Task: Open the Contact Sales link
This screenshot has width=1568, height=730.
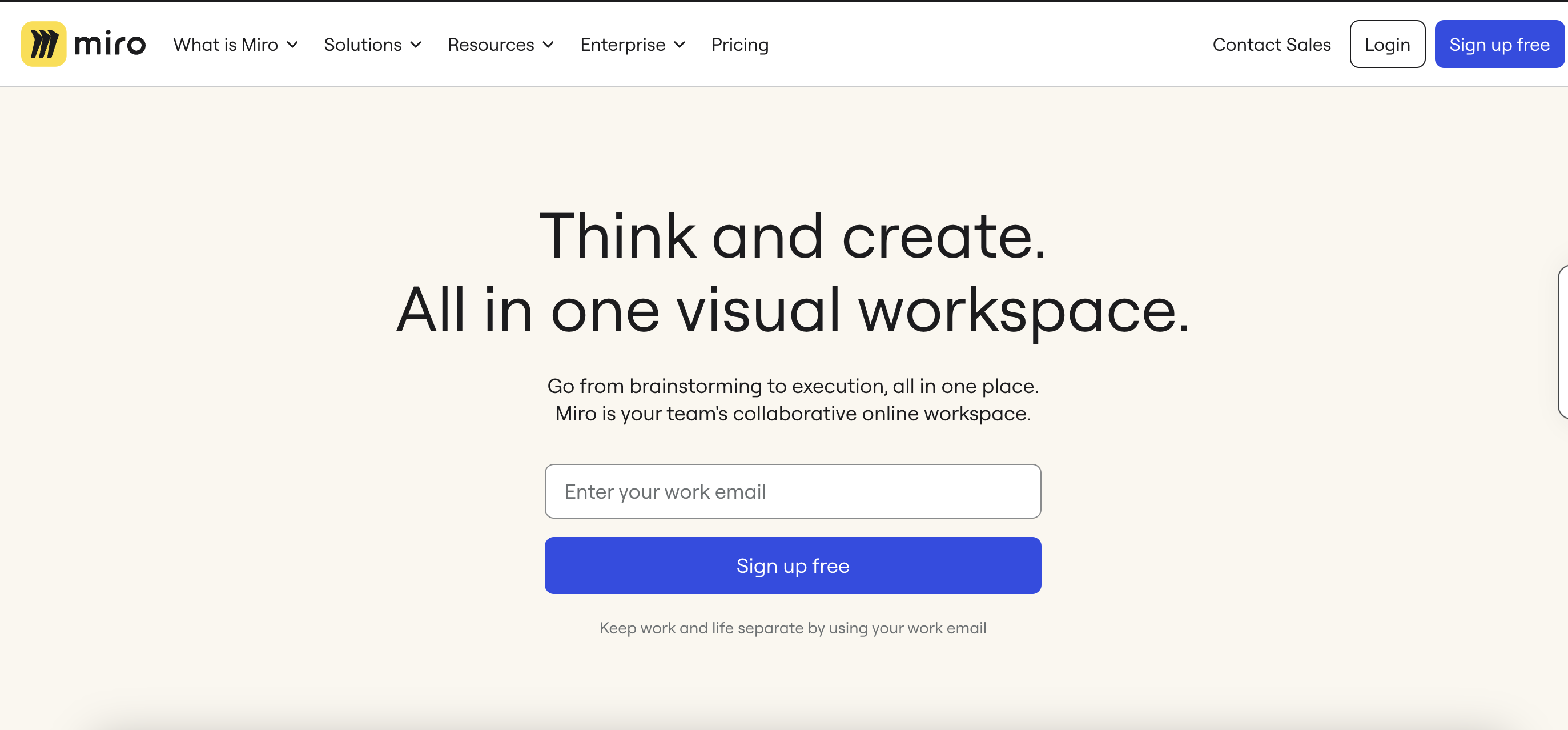Action: click(x=1271, y=45)
